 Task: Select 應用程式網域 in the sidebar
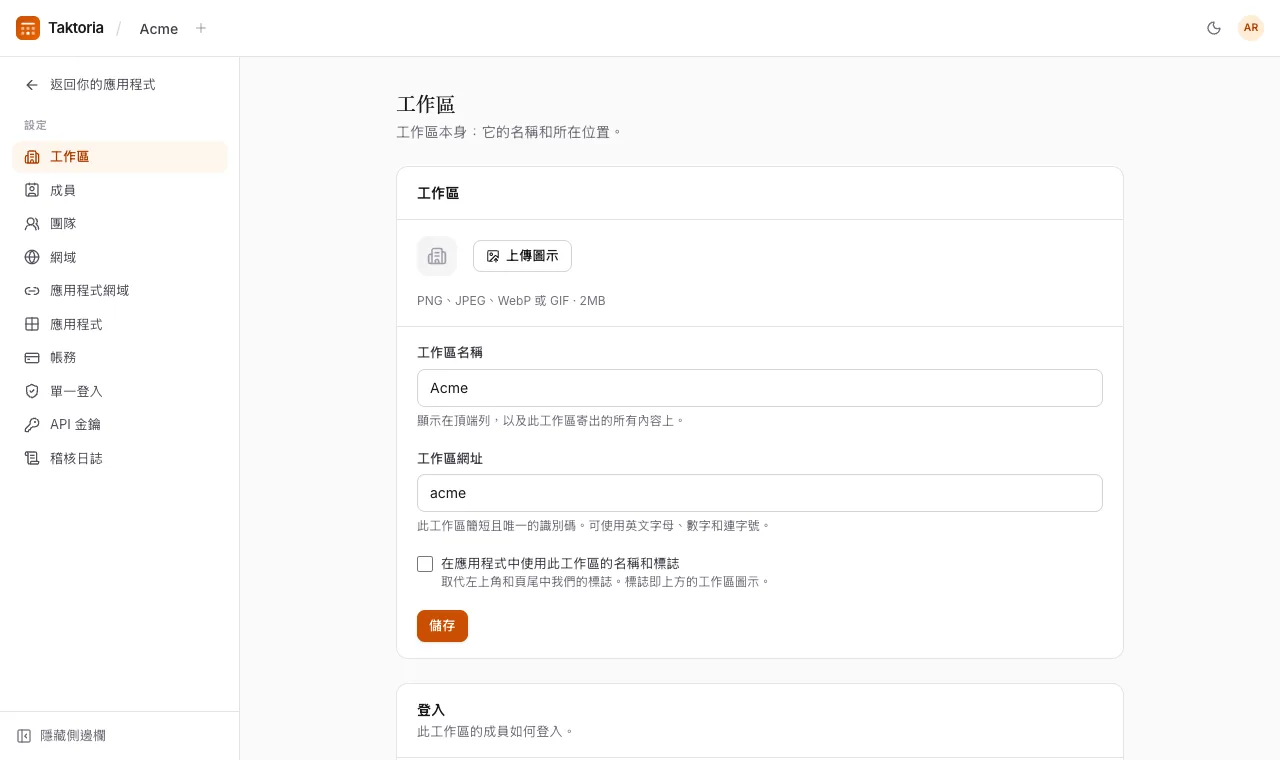click(x=120, y=291)
